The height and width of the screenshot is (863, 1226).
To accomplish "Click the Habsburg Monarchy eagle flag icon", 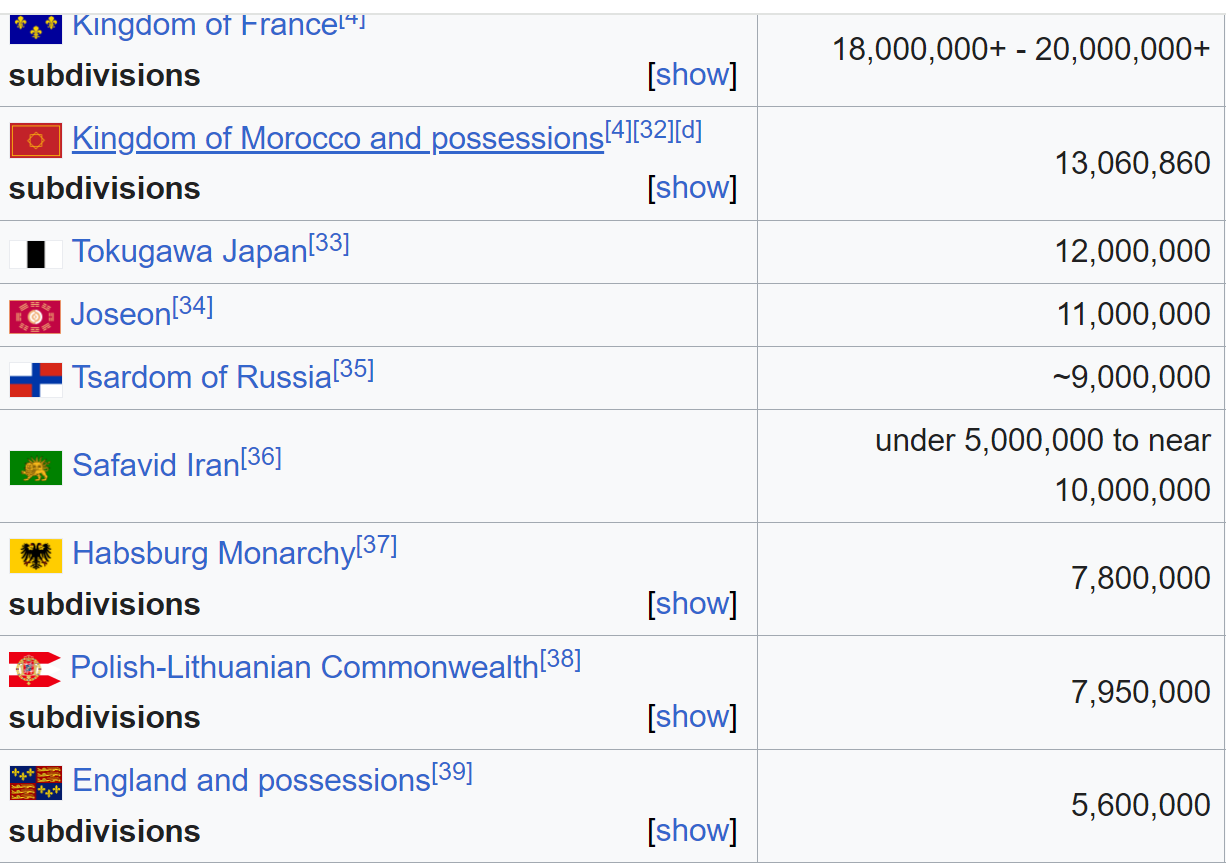I will pyautogui.click(x=36, y=556).
